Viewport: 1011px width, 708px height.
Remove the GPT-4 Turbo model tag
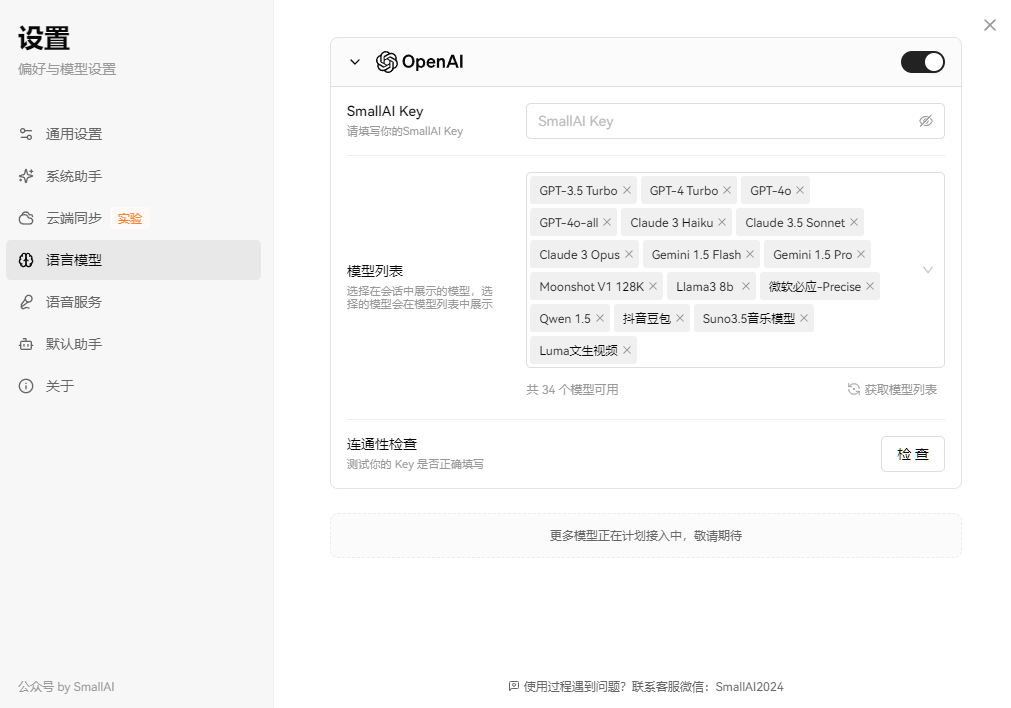click(727, 190)
